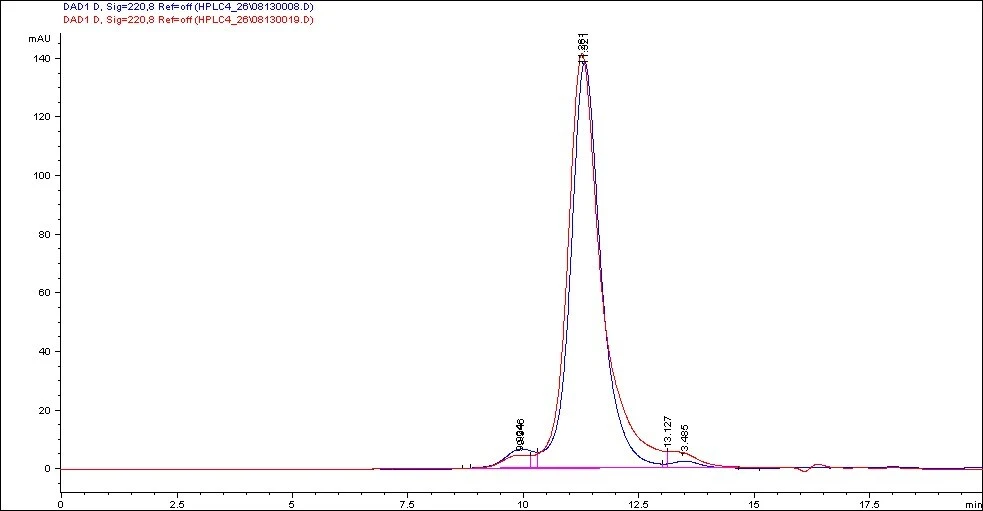Select the 3.485 peak label beside 13.127
Screen dimensions: 983x511
pos(685,439)
